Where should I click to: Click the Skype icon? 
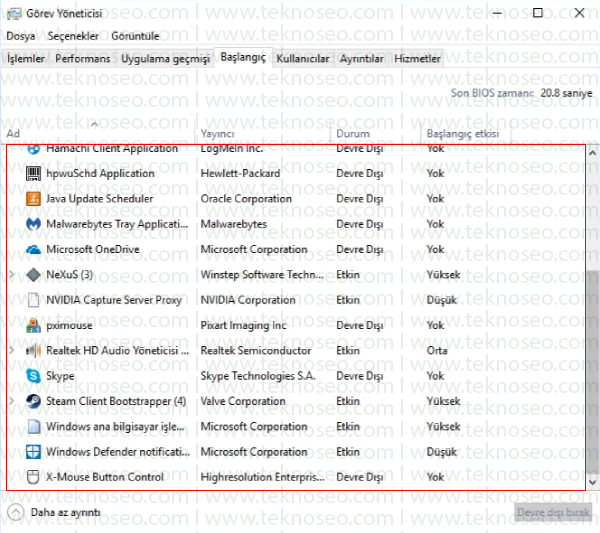(33, 376)
